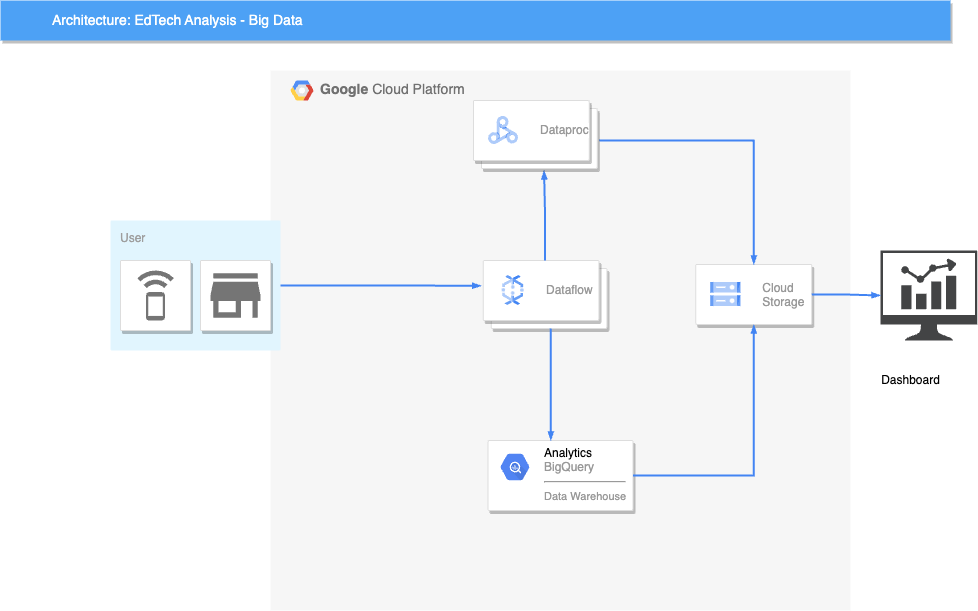Select the Dataflow label text

click(569, 290)
